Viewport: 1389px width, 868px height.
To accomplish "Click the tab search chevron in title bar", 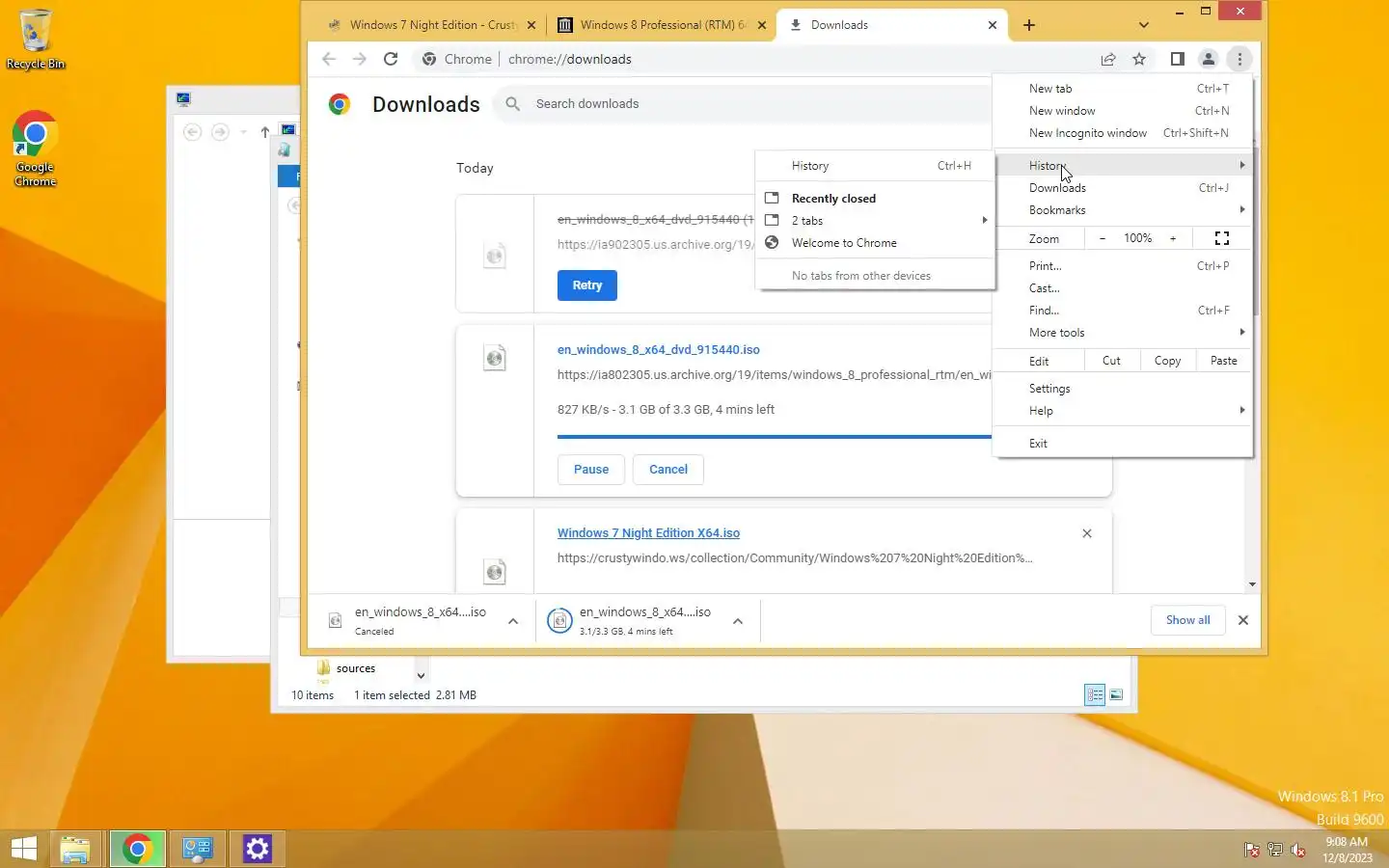I will coord(1144,25).
